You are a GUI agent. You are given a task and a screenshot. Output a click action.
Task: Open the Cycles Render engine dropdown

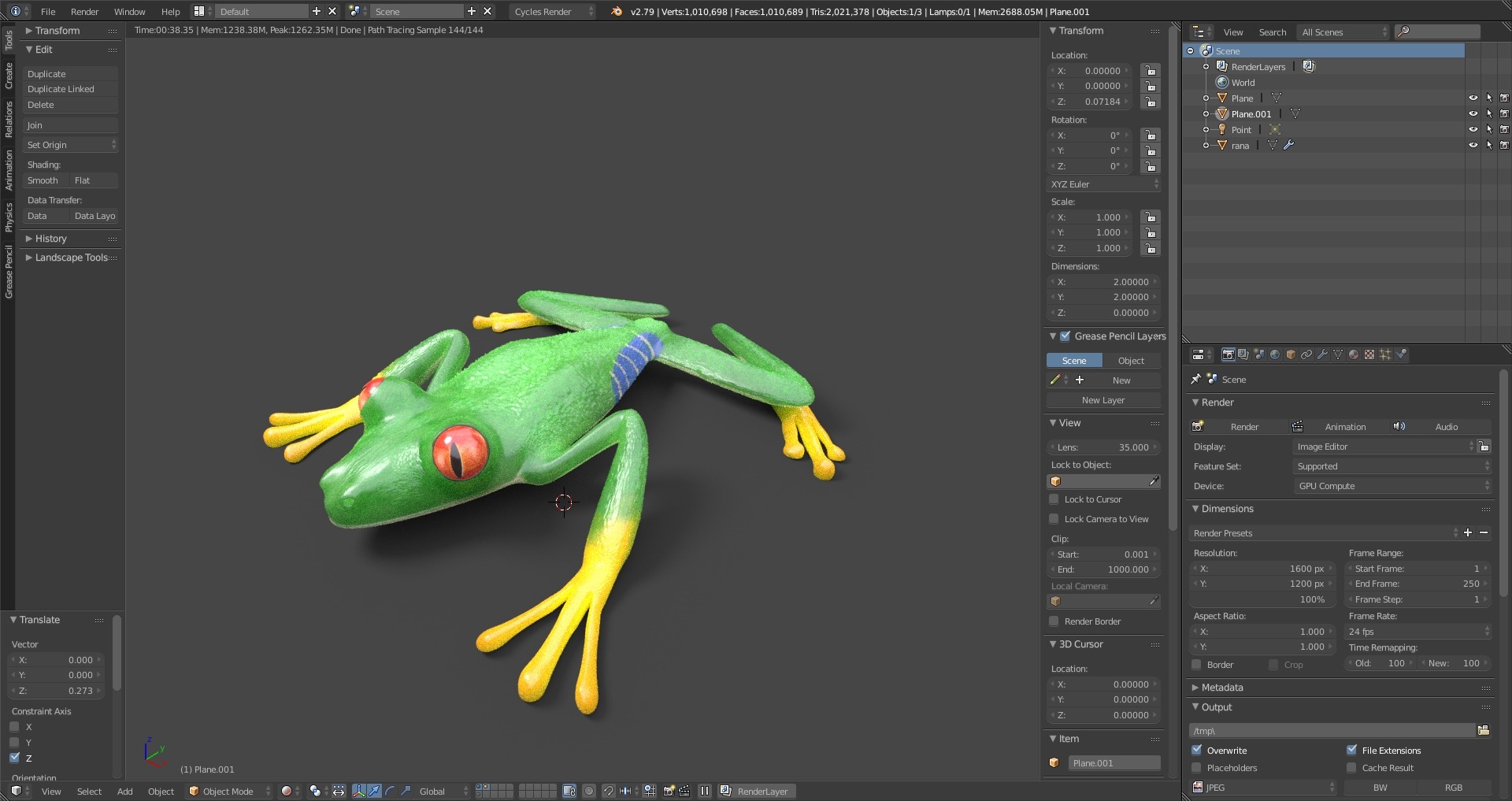coord(553,11)
